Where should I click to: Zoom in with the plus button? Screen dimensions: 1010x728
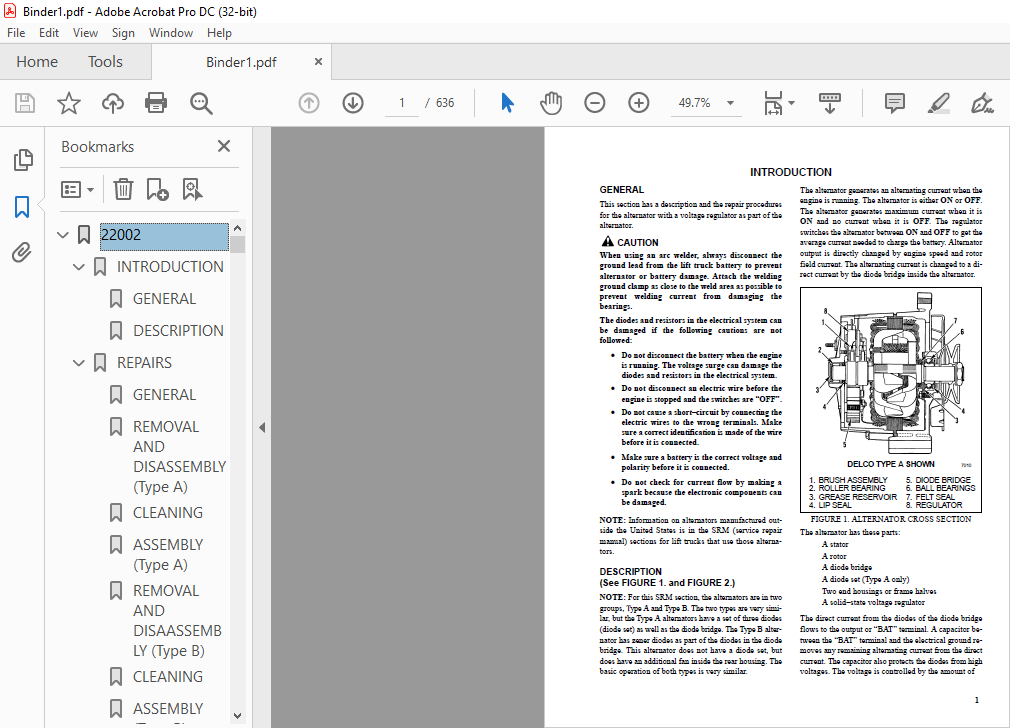point(638,103)
